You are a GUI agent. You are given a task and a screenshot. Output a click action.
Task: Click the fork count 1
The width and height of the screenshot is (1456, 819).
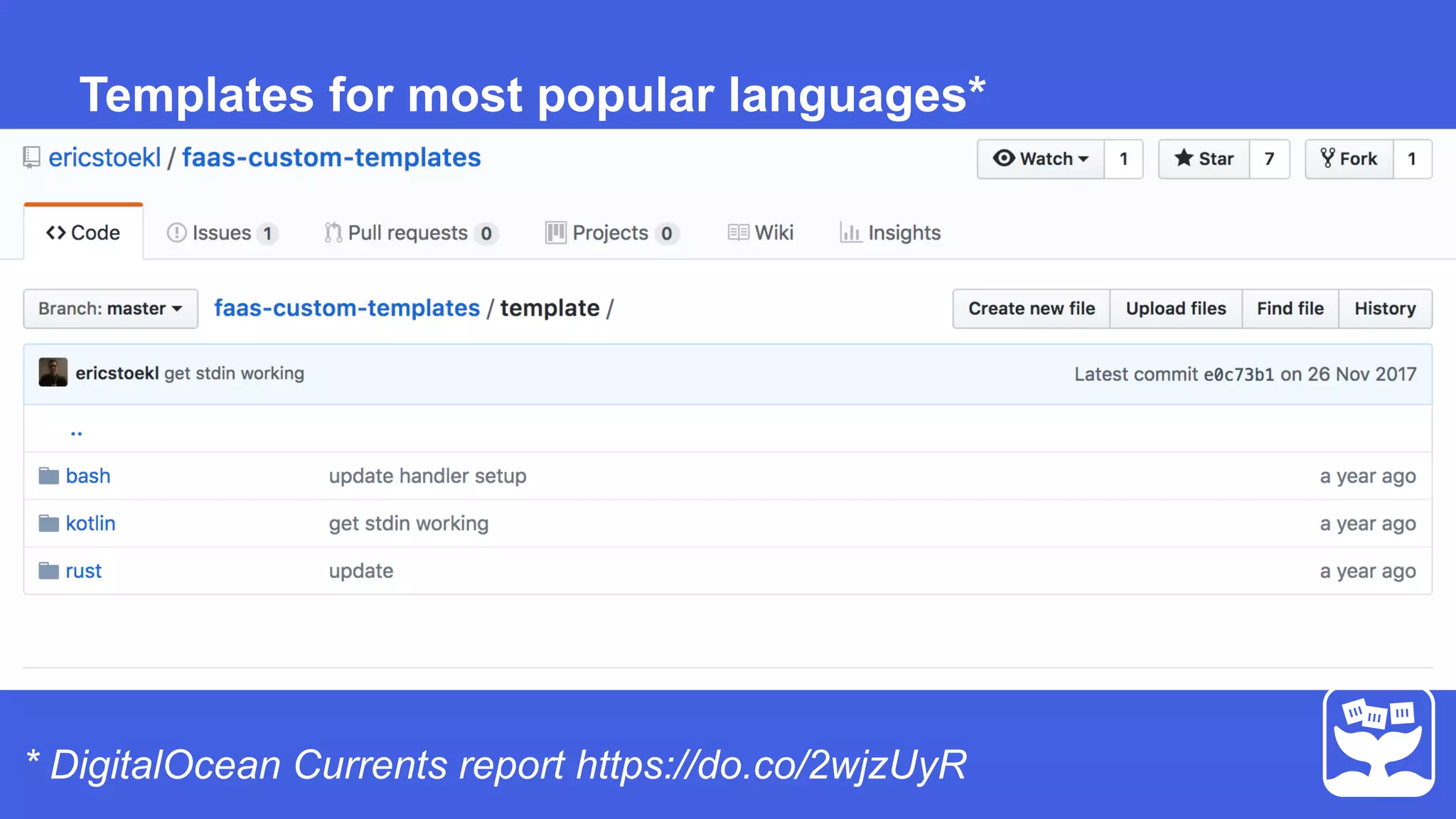(1412, 159)
